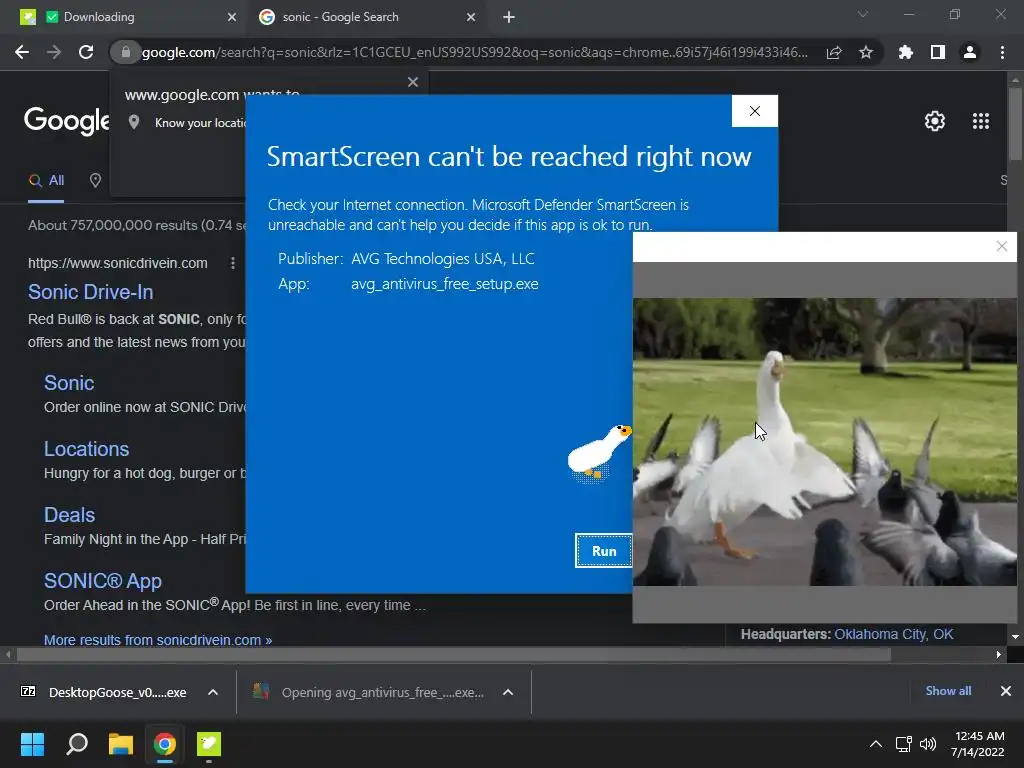View site info via lock icon

(125, 52)
